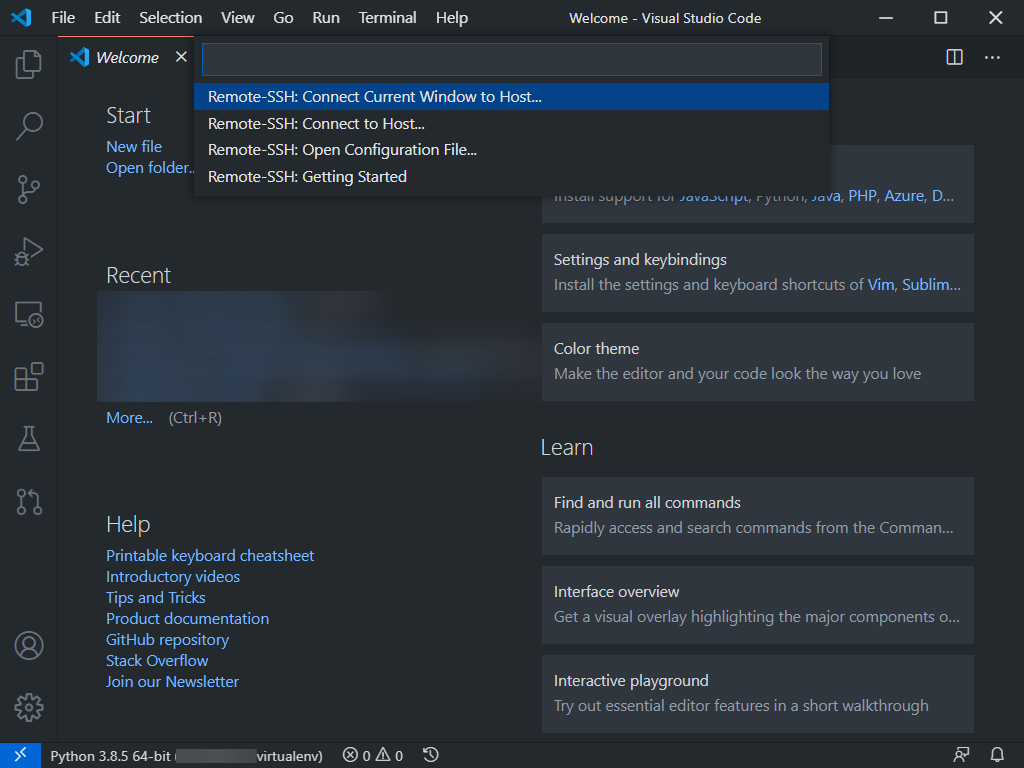Open the Run and Debug view

click(29, 252)
